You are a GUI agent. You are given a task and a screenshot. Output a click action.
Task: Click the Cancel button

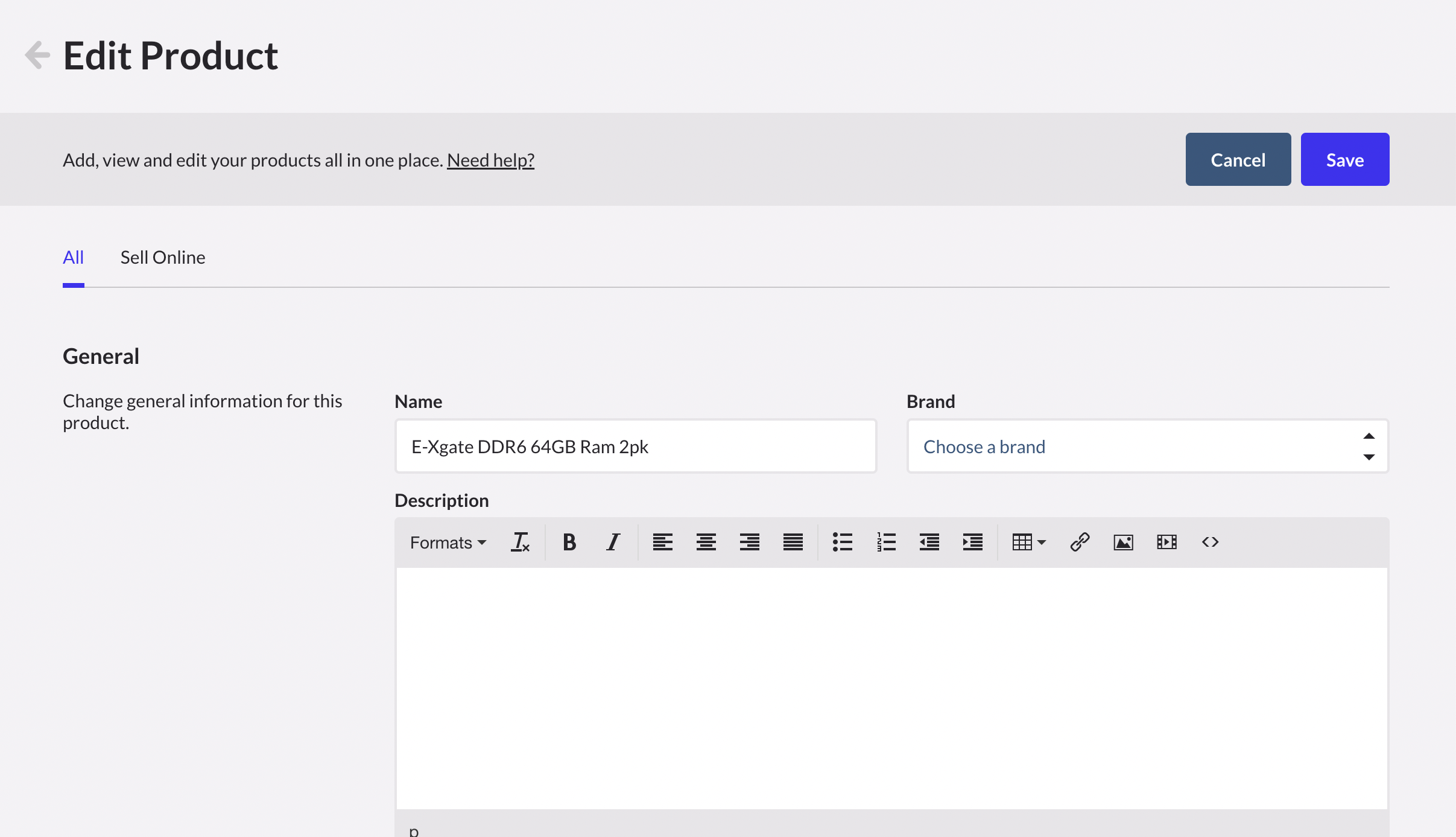tap(1238, 159)
